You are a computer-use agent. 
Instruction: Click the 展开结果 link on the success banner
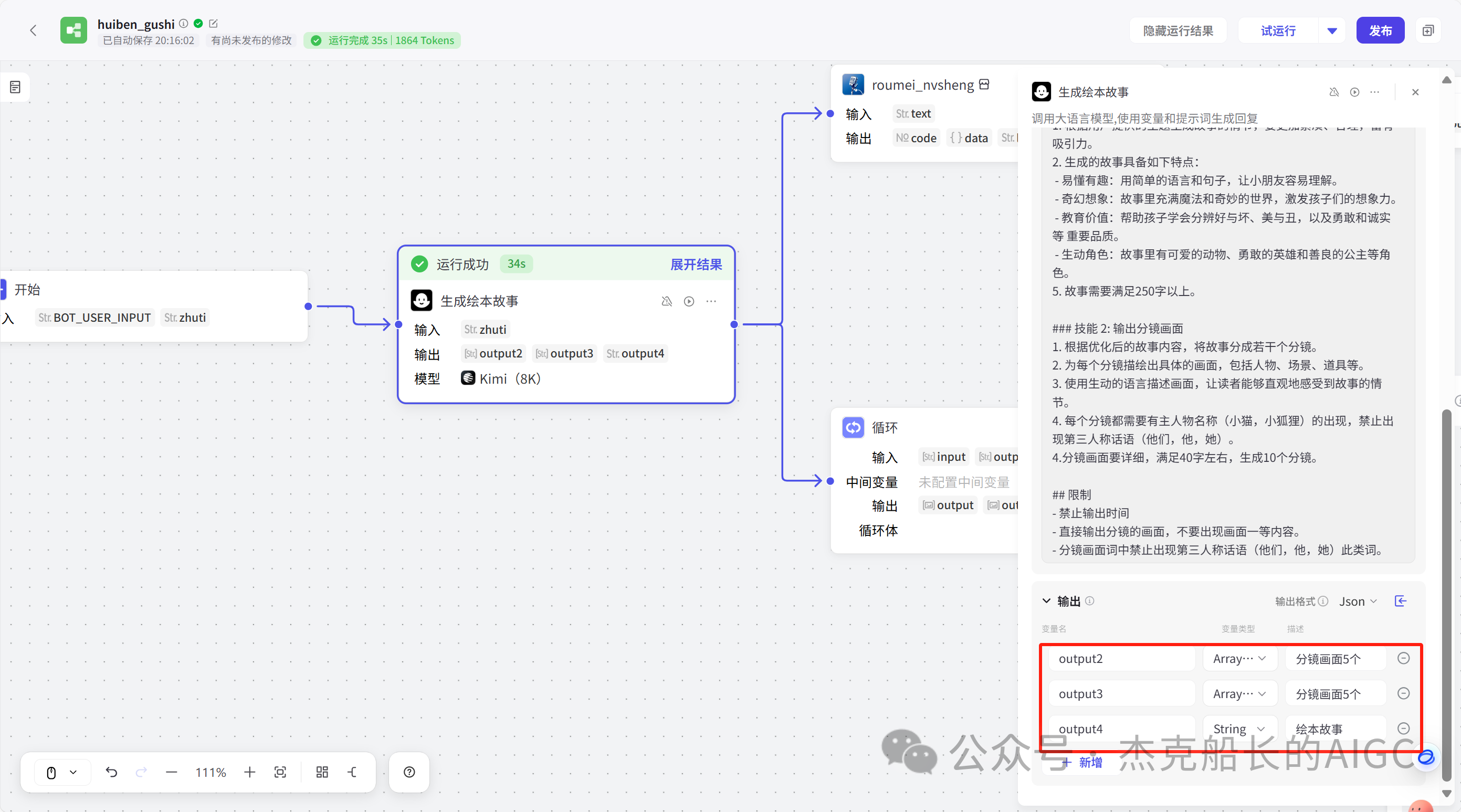[696, 264]
